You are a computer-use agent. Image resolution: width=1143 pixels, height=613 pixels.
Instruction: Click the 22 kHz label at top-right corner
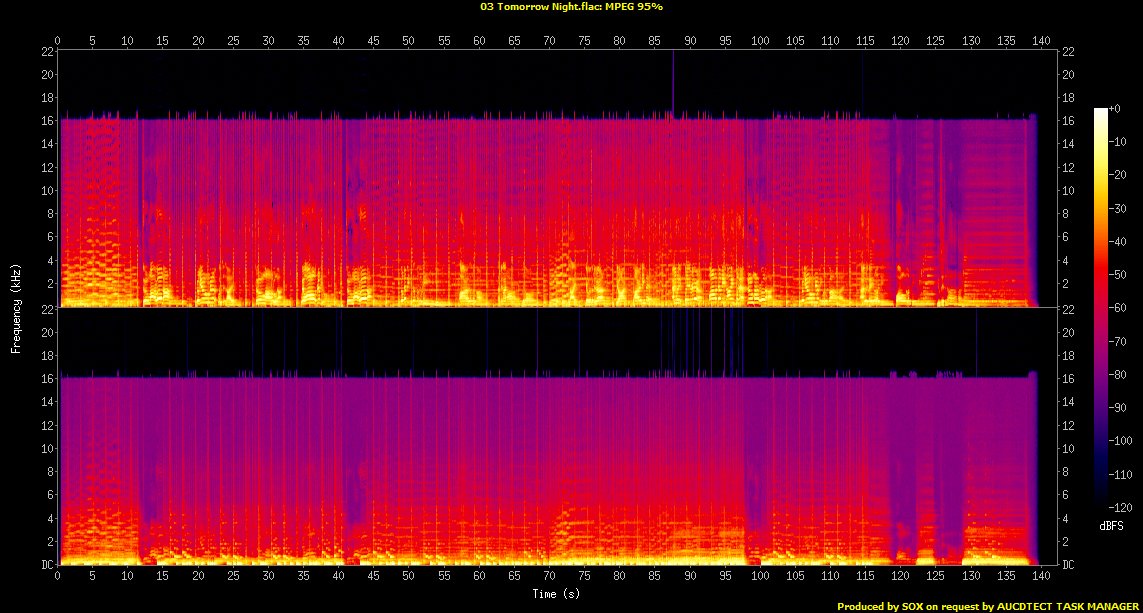pos(1070,52)
